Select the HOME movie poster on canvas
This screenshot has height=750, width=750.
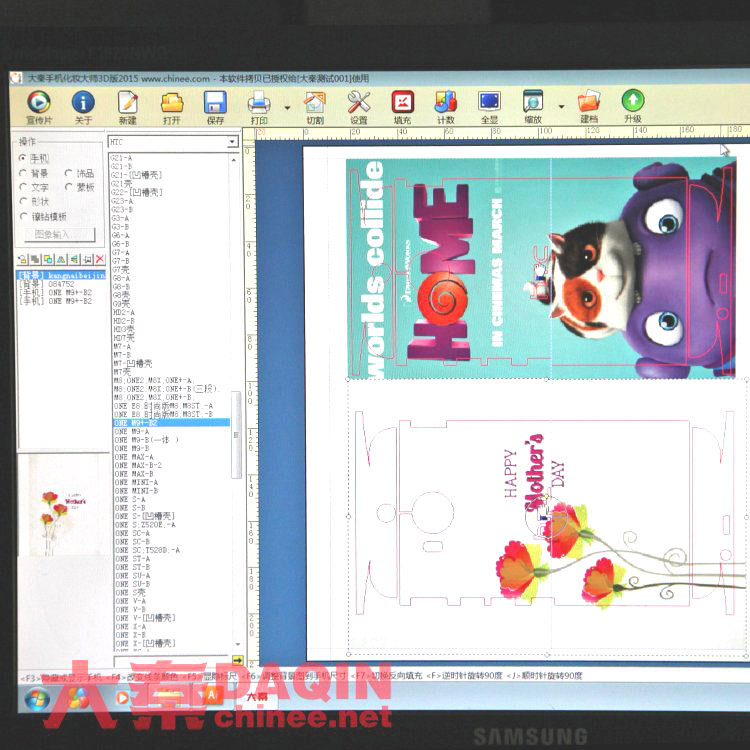click(x=541, y=268)
